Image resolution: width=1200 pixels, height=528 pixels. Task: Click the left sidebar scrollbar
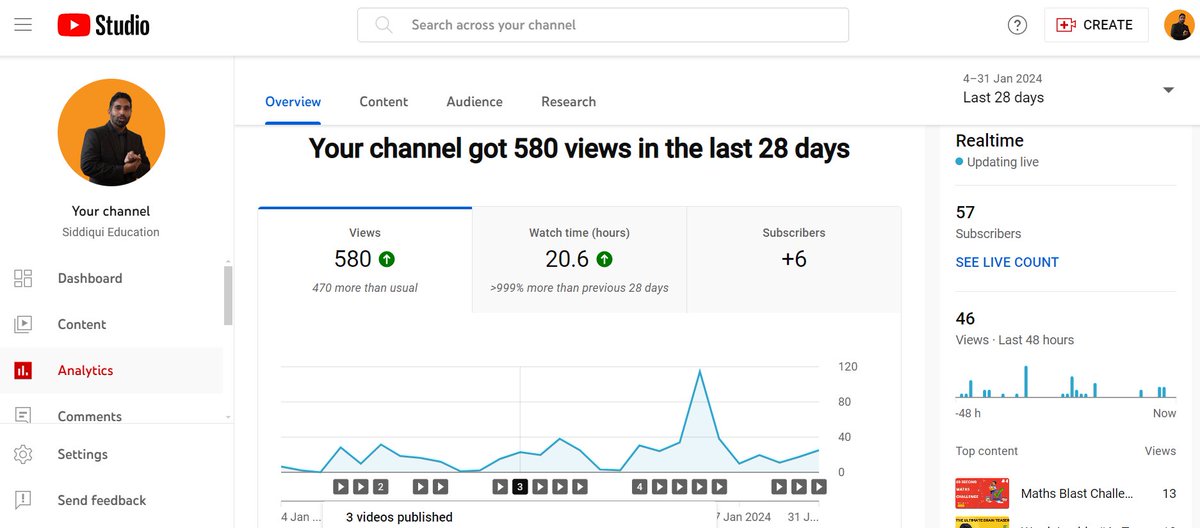228,295
